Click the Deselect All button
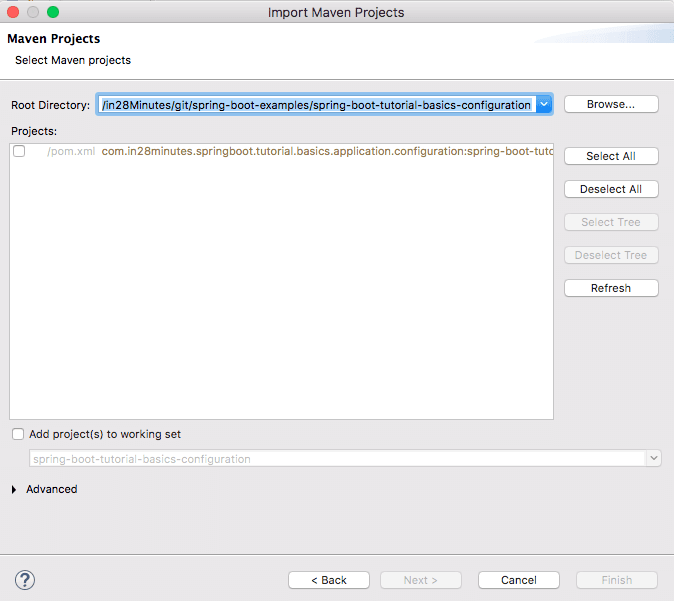Viewport: 674px width, 601px height. pyautogui.click(x=611, y=189)
